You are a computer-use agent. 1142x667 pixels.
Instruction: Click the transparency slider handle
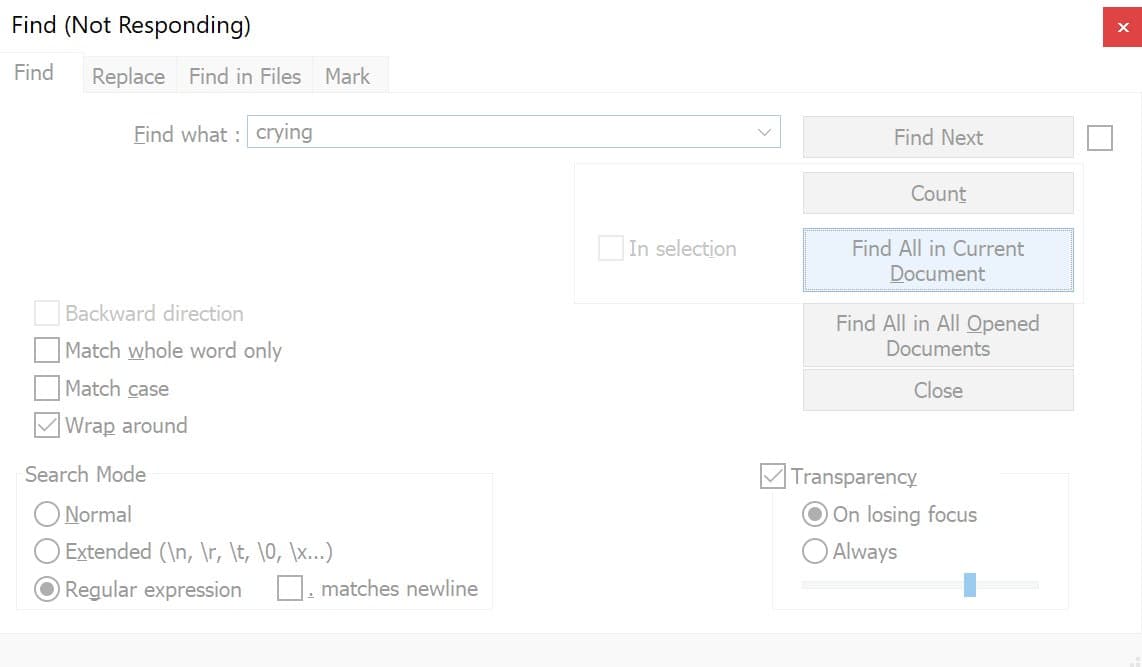pos(970,585)
